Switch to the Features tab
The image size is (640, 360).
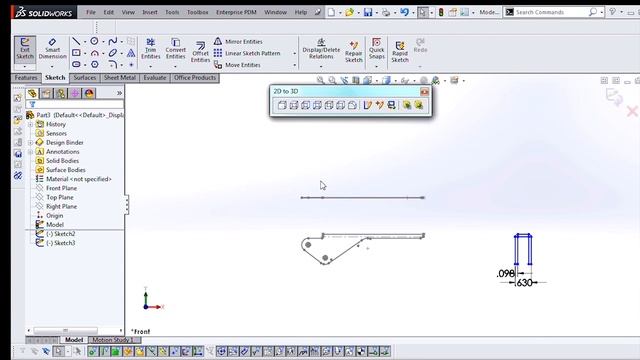(x=26, y=78)
